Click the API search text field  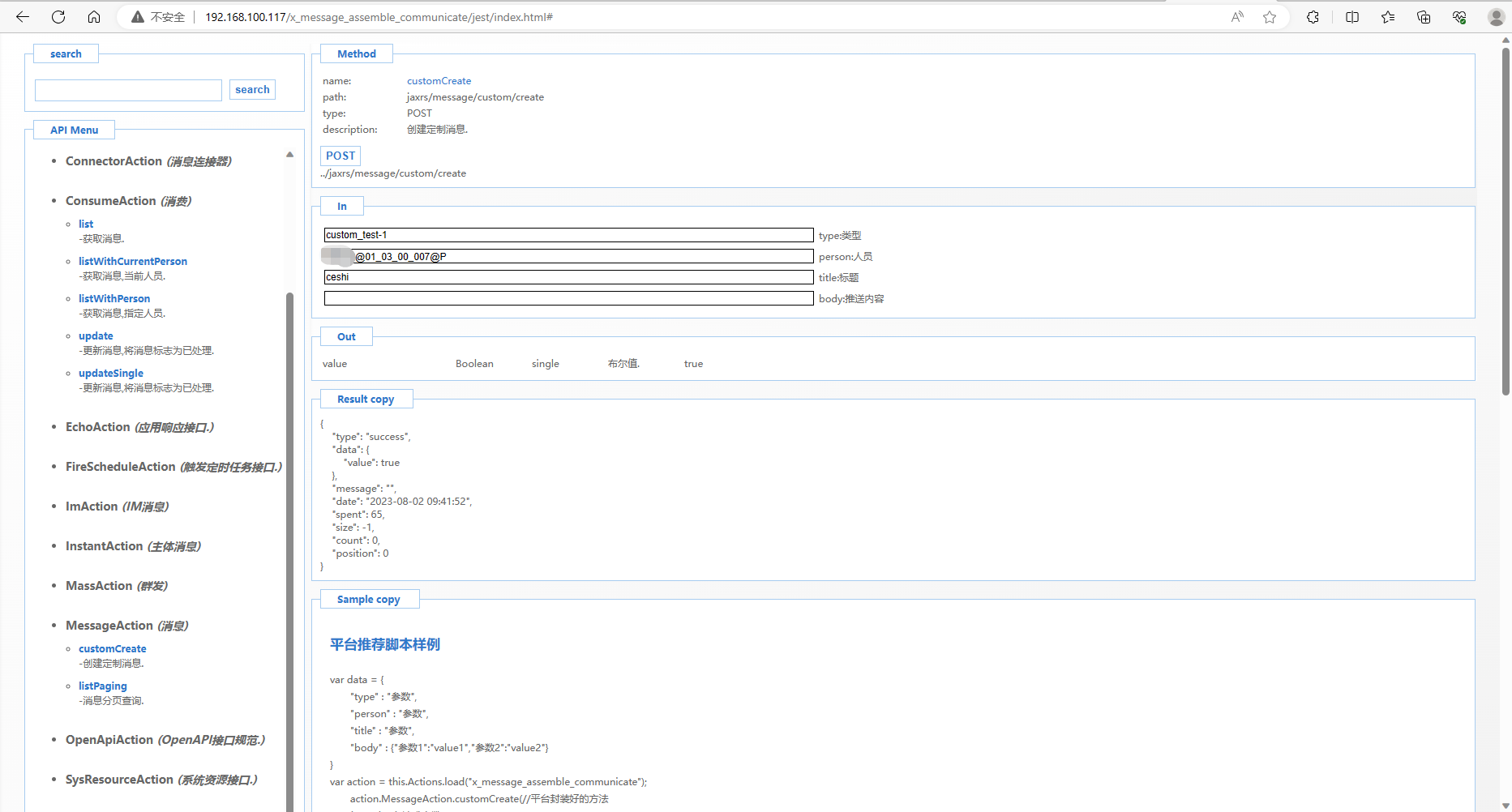[128, 90]
